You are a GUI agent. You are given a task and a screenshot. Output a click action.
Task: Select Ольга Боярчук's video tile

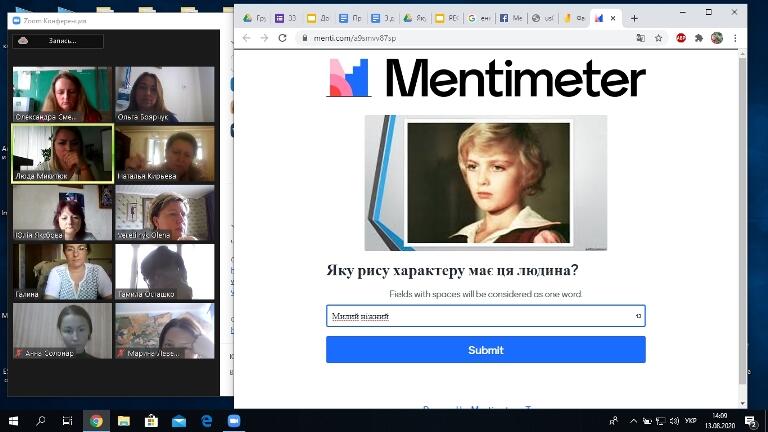(165, 94)
